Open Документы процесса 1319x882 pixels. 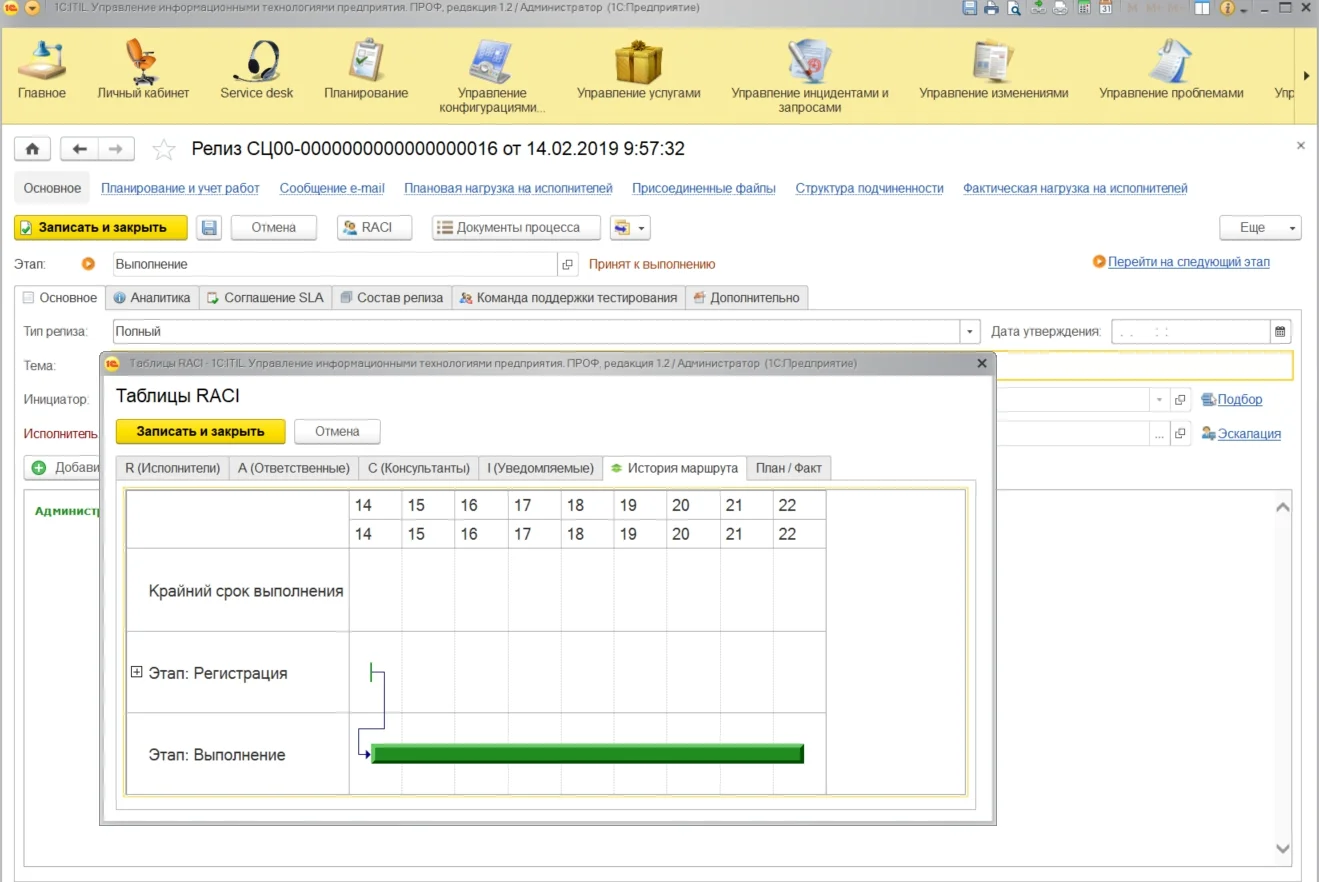click(x=517, y=228)
